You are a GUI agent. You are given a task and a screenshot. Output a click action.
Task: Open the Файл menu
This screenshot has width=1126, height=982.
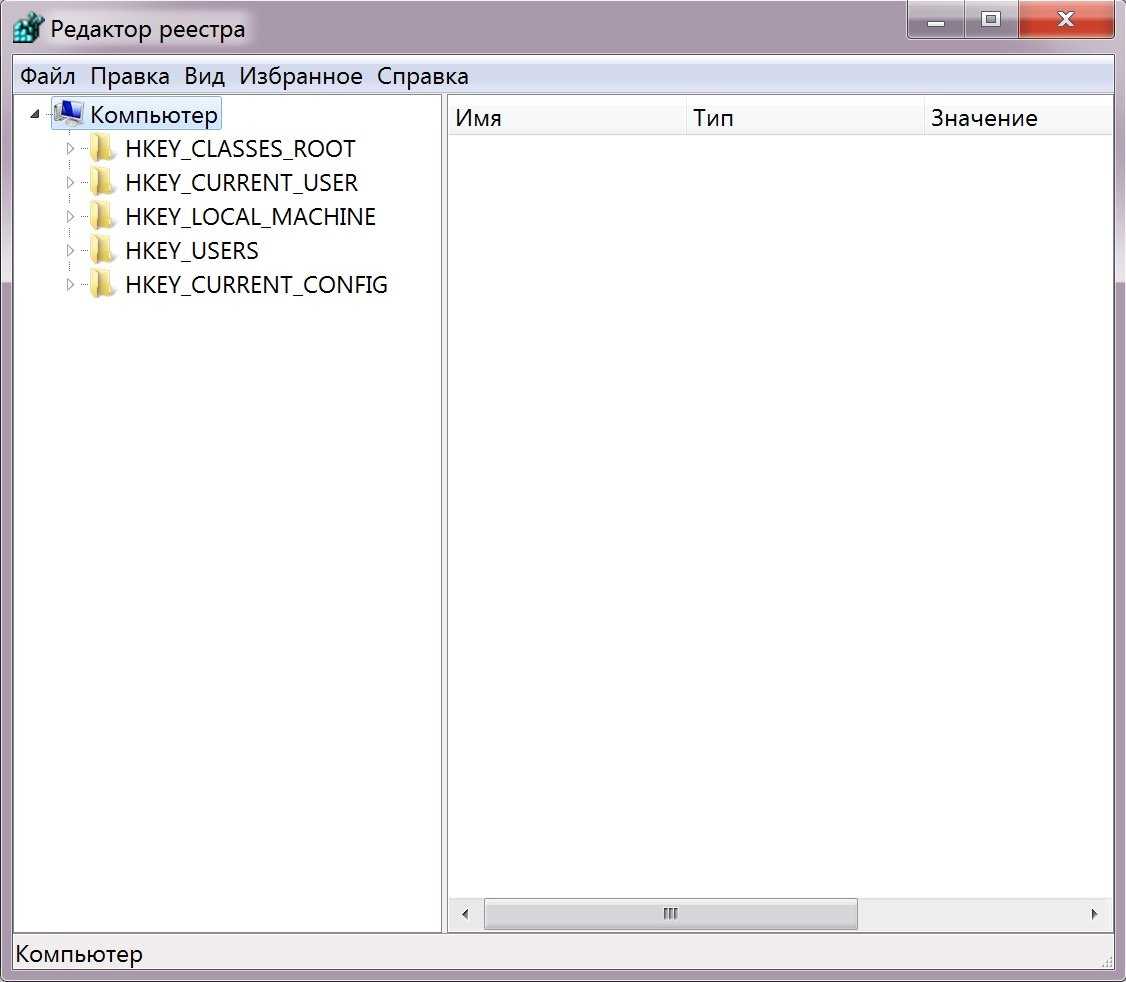[47, 76]
